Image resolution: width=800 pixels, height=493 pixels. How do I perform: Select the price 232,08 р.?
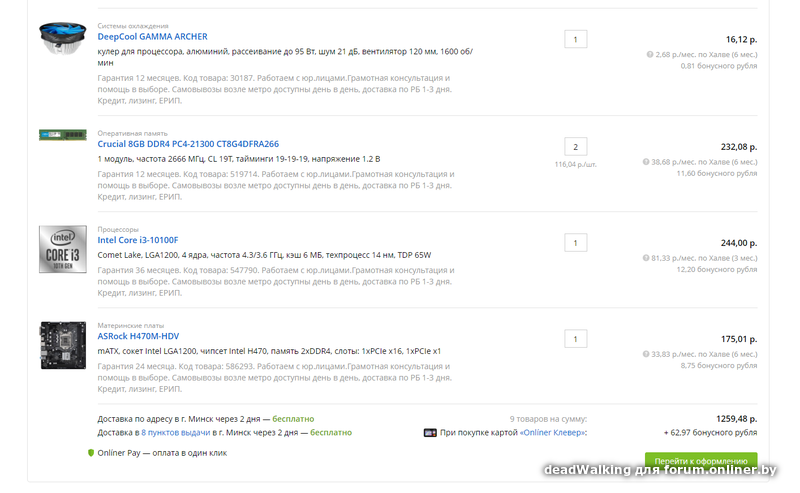739,147
